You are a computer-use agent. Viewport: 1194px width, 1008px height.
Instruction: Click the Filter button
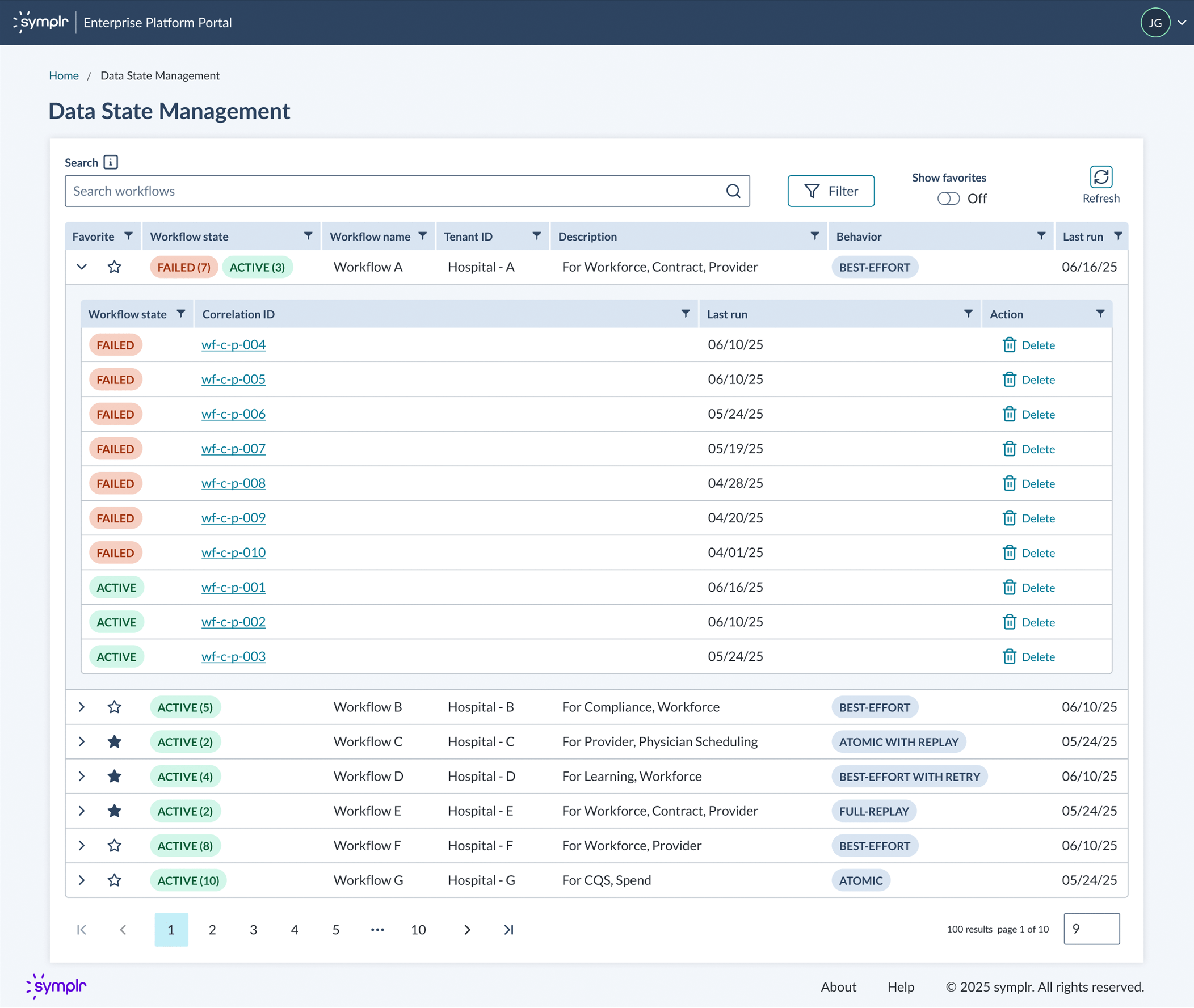(x=830, y=191)
